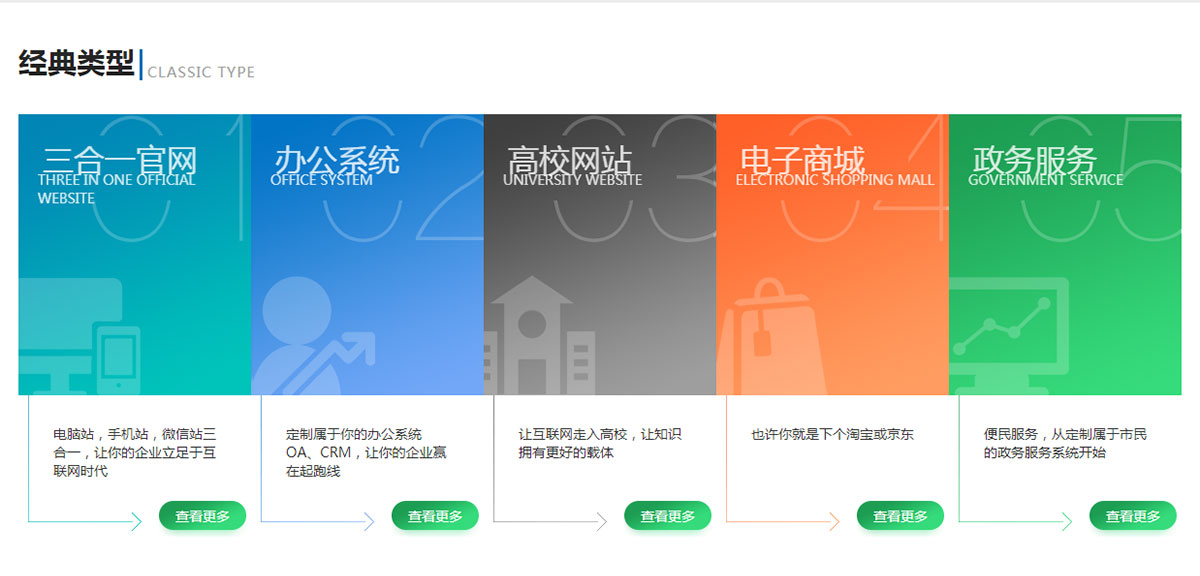Open 查看更多 for 高校网站

click(x=668, y=516)
